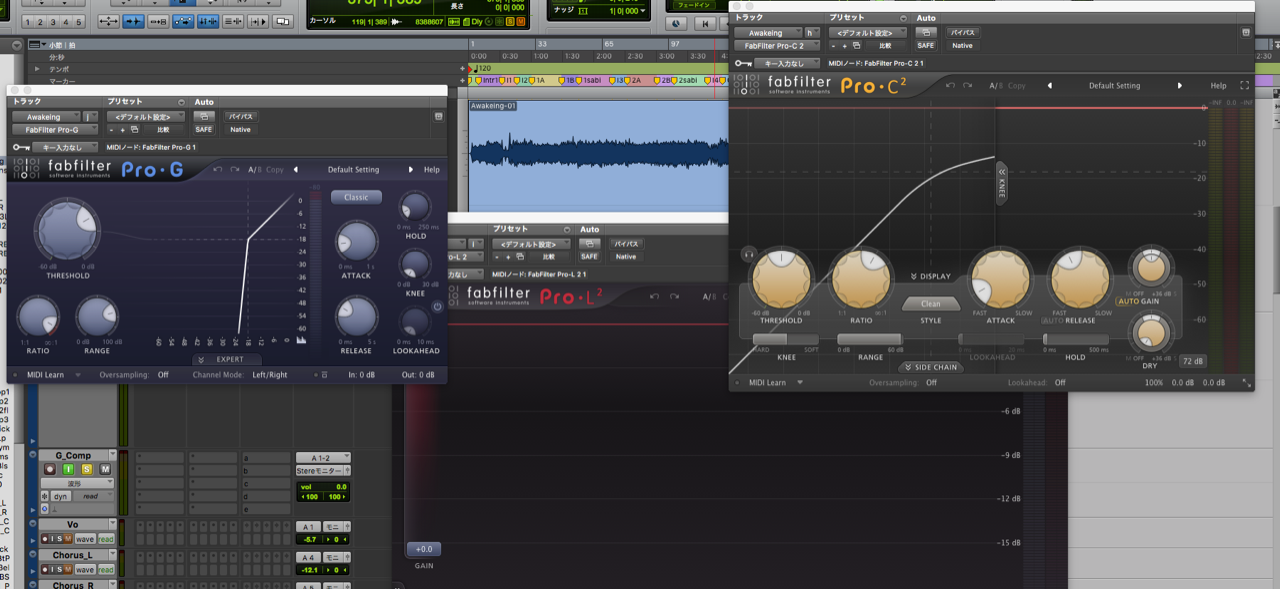Click the RANGE slider in Pro-C 2
This screenshot has width=1280, height=589.
(870, 340)
